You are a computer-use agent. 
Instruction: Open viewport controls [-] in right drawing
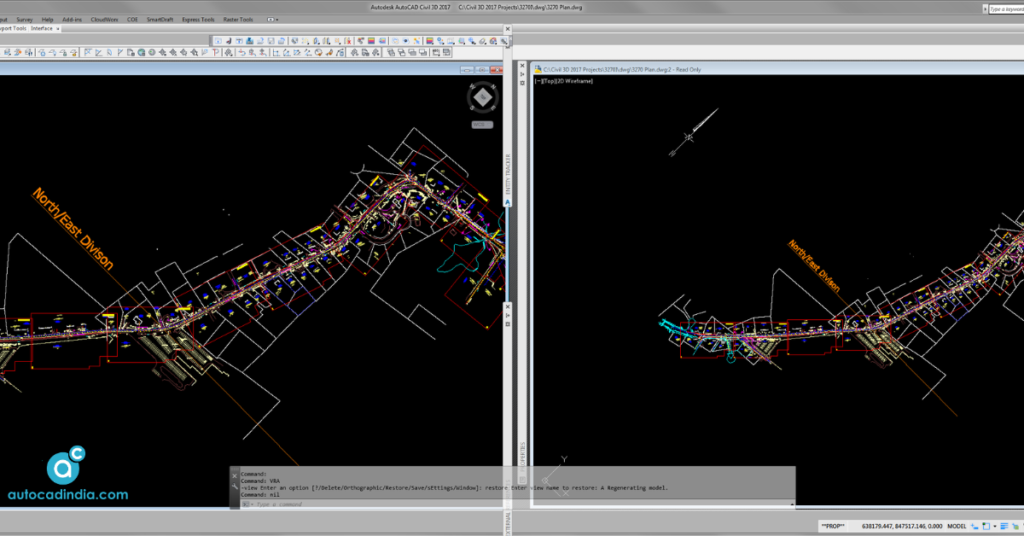click(x=537, y=81)
